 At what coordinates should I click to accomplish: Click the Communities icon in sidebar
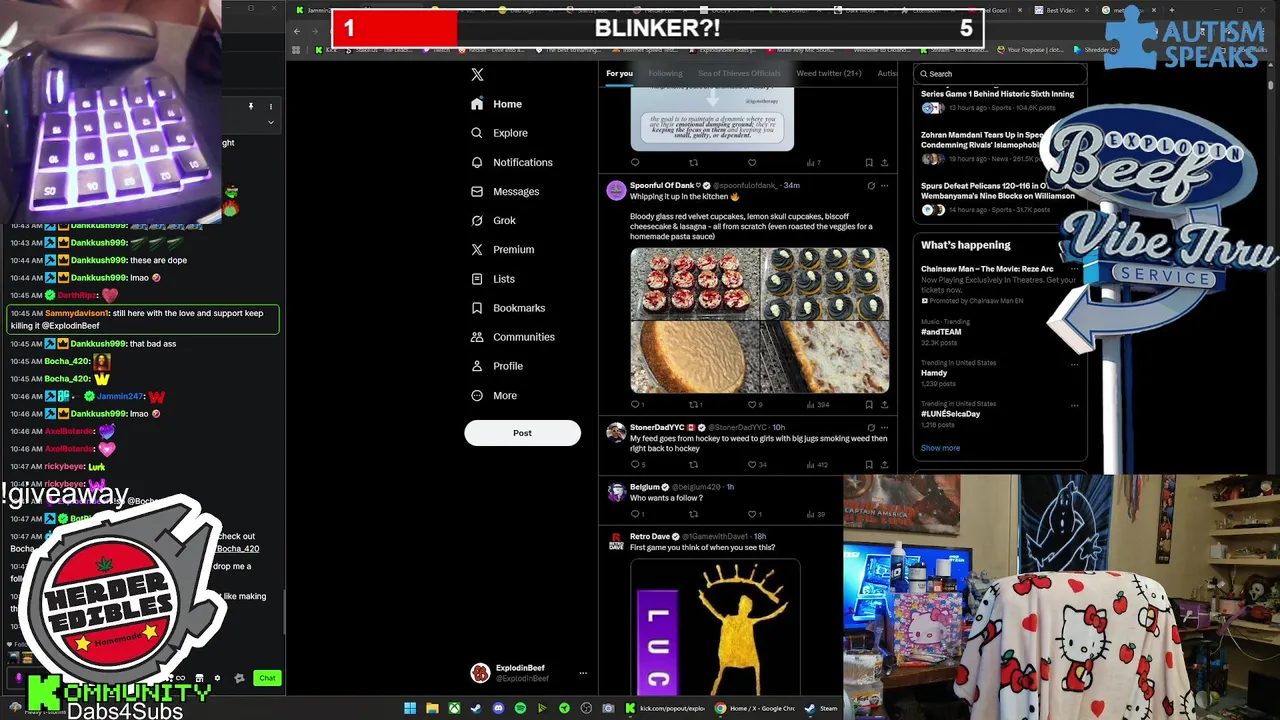[x=477, y=337]
